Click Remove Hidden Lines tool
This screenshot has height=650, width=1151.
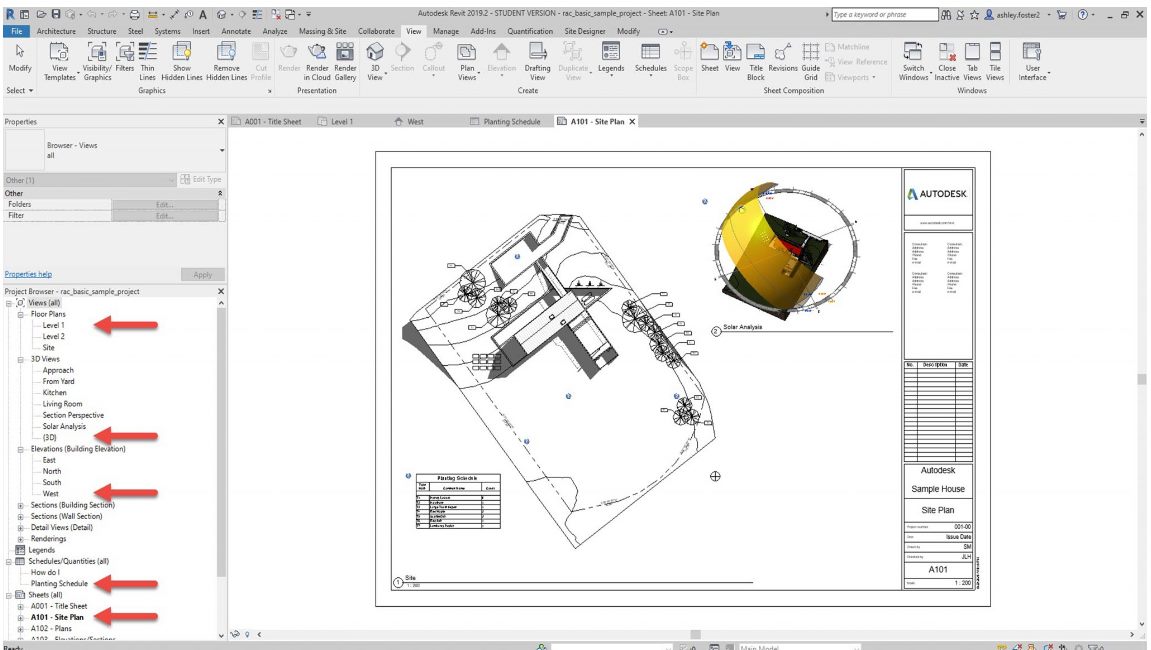point(226,61)
